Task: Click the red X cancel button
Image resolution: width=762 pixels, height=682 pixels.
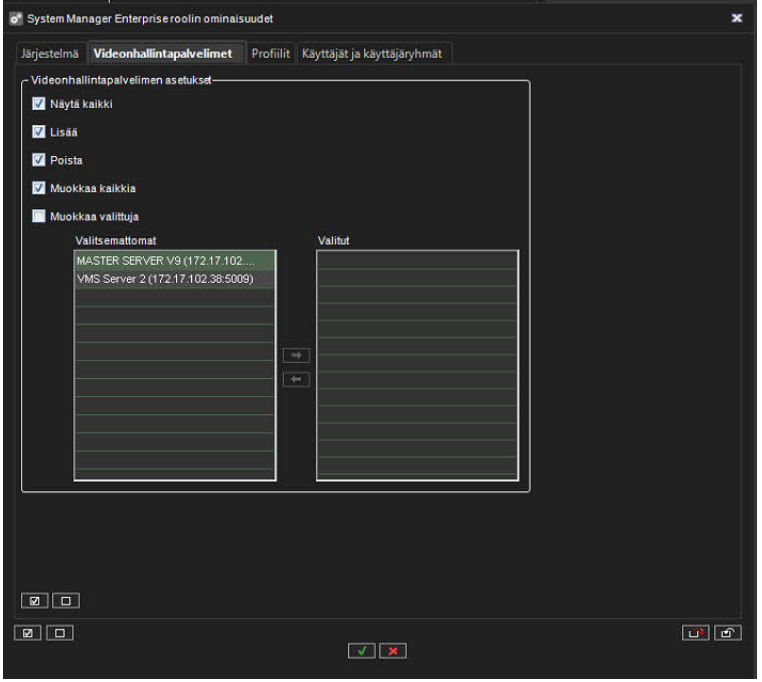Action: tap(393, 651)
